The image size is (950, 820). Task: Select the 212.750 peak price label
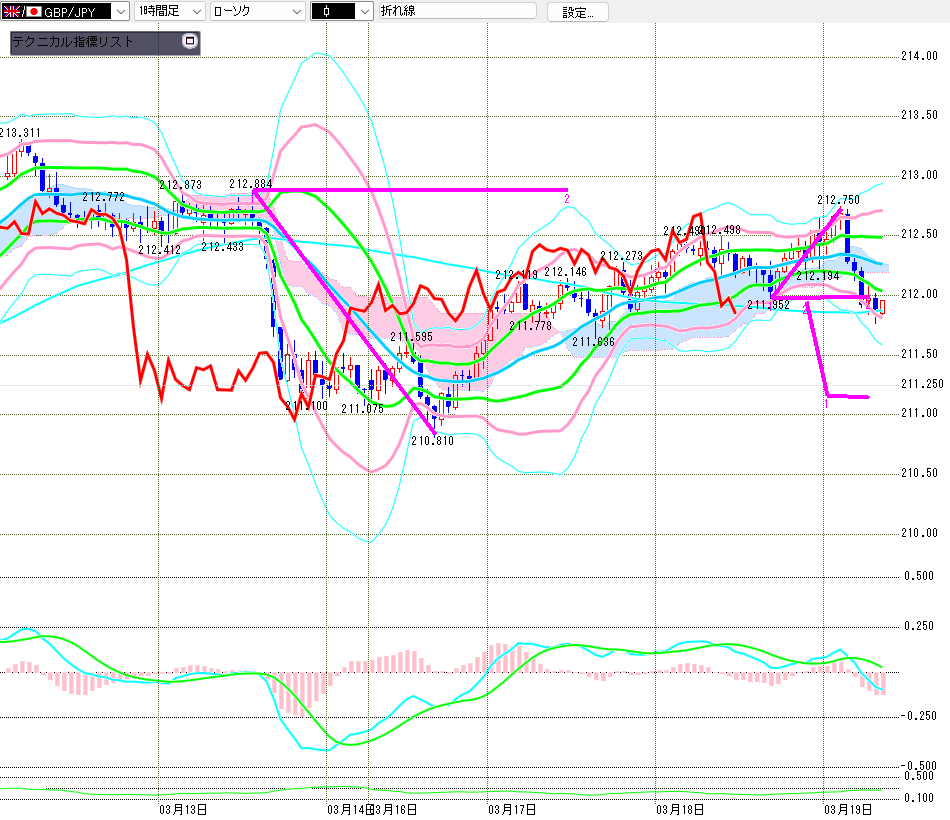point(838,200)
